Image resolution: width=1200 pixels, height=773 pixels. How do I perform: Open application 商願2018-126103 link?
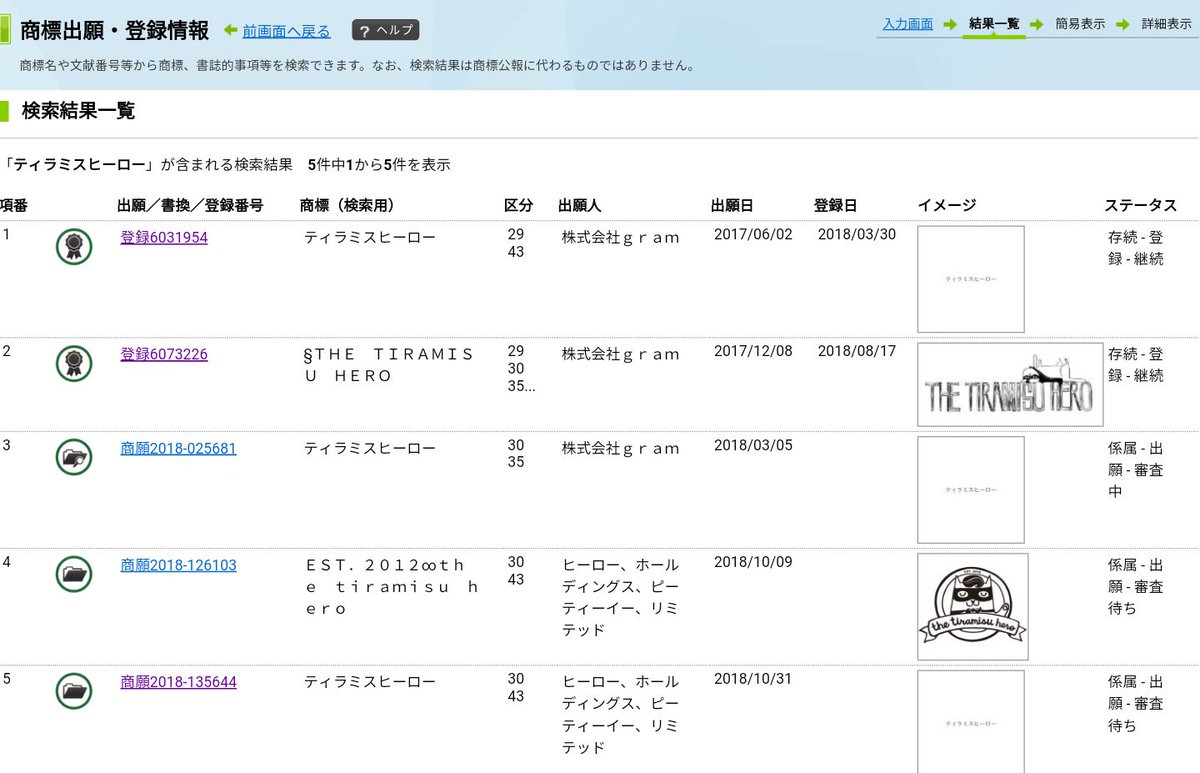coord(178,565)
